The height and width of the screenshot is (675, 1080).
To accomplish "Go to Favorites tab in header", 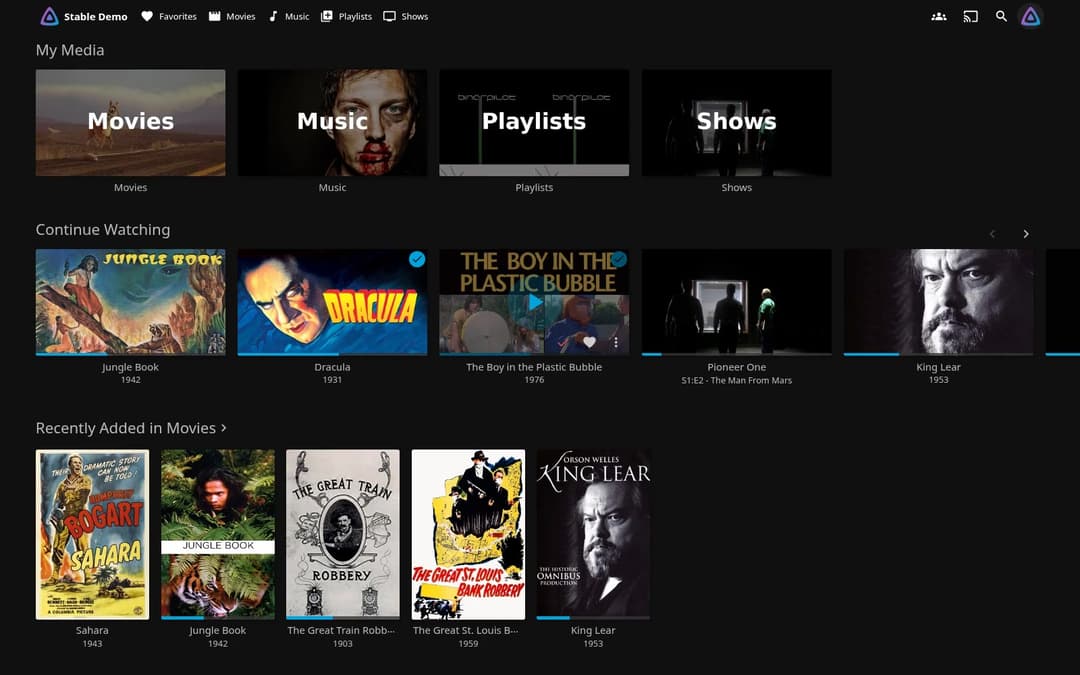I will coord(169,16).
